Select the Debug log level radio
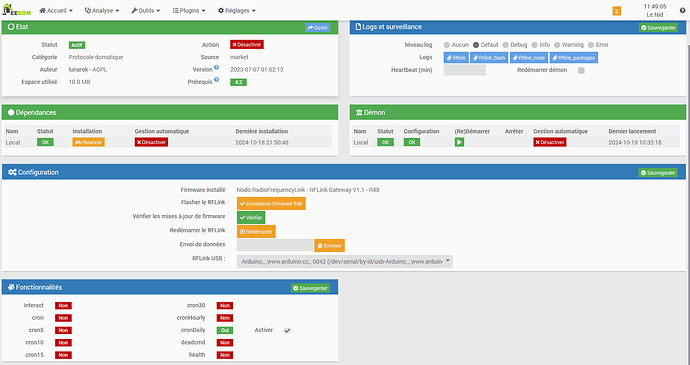This screenshot has height=365, width=690. click(x=506, y=45)
